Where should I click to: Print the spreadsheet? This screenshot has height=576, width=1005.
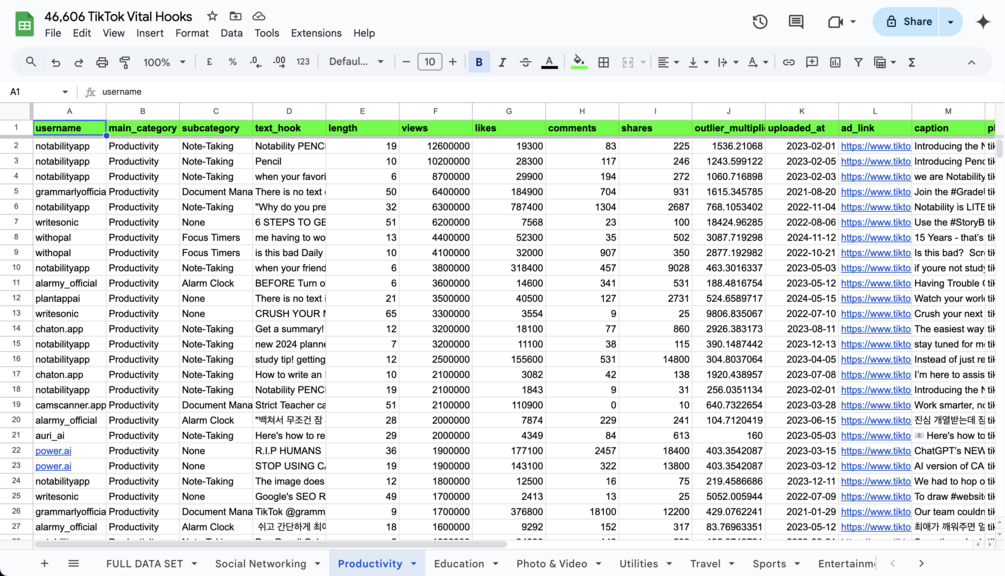coord(102,62)
